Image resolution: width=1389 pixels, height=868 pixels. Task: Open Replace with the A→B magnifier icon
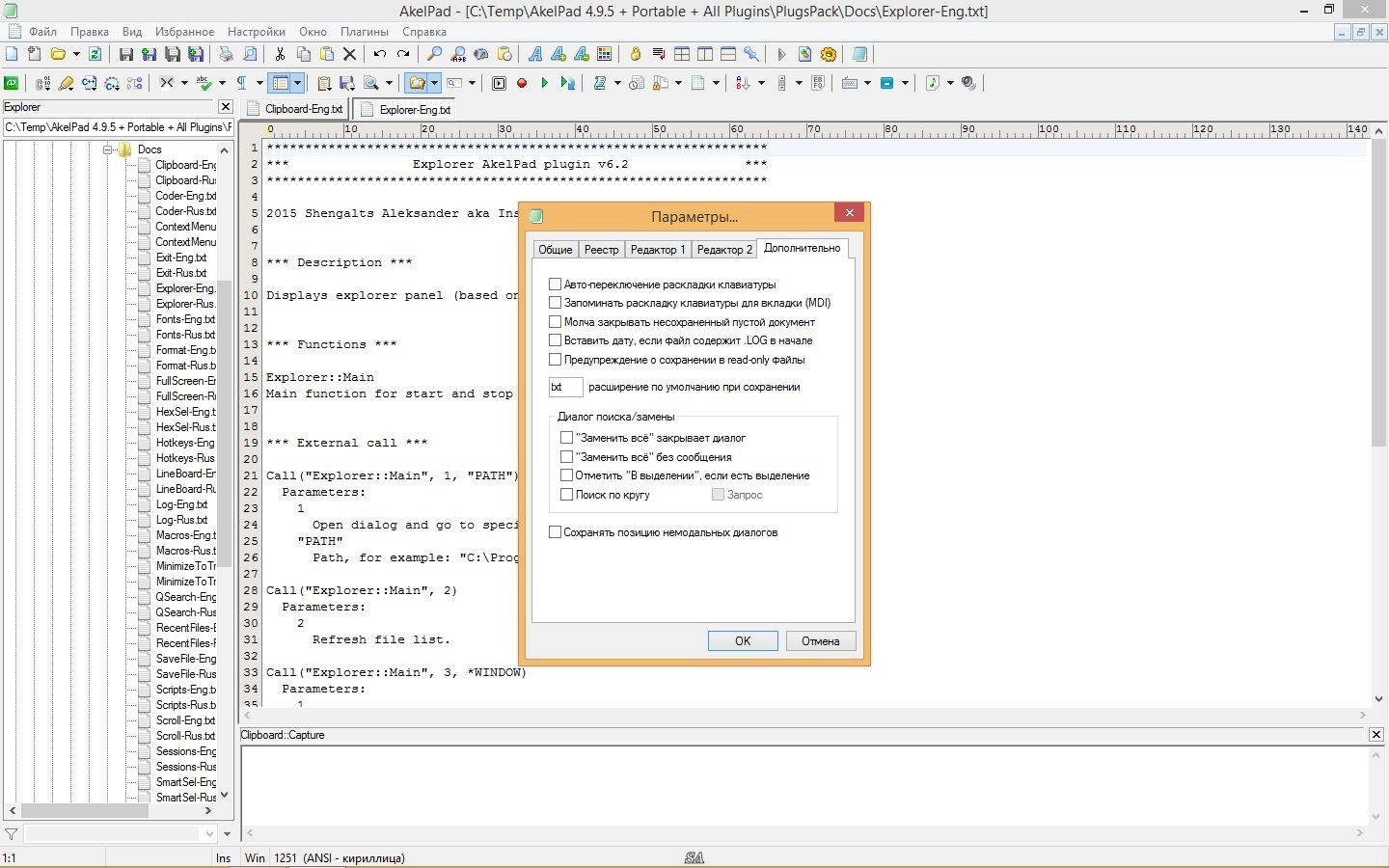[x=457, y=55]
